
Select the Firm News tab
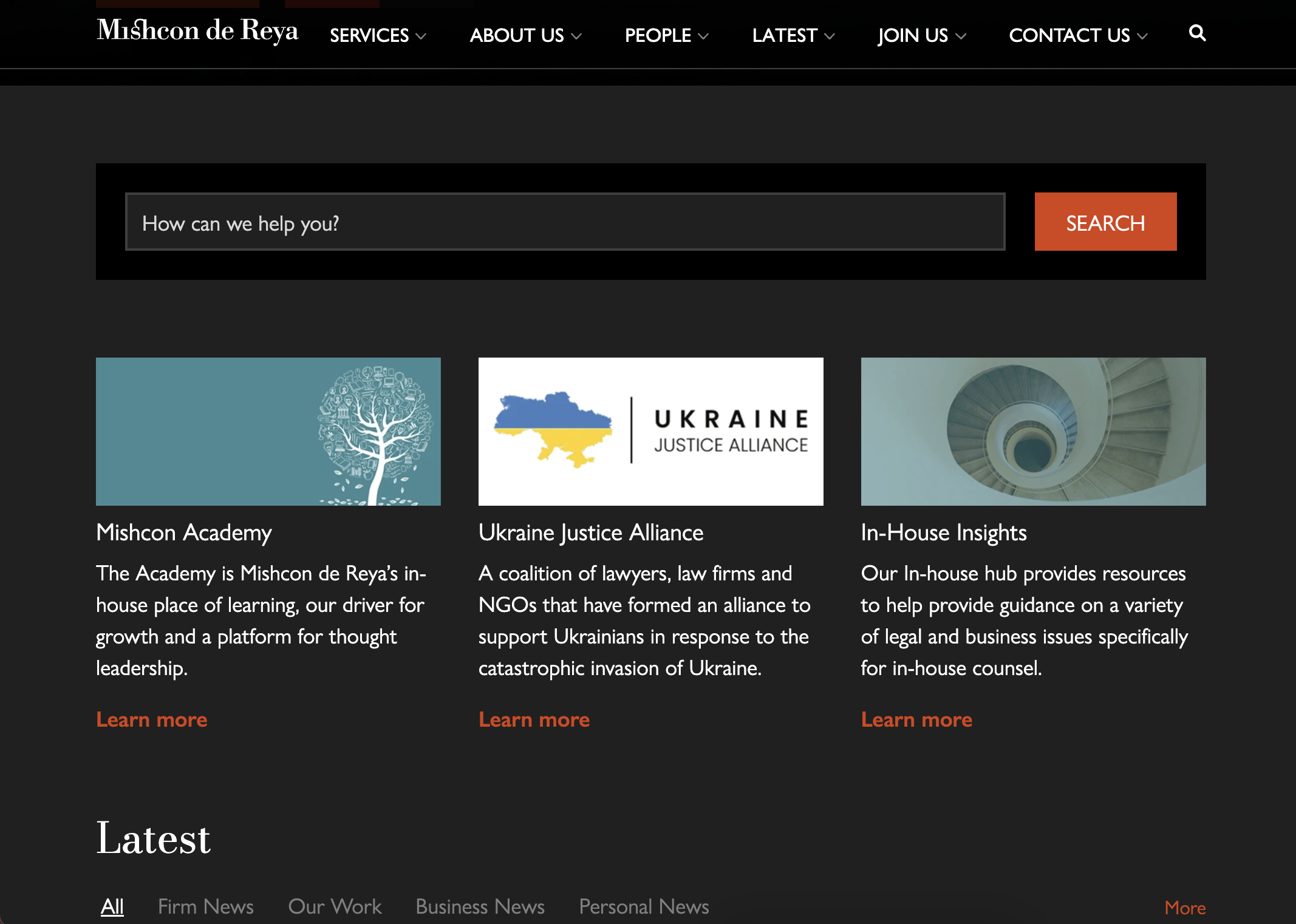[x=205, y=906]
